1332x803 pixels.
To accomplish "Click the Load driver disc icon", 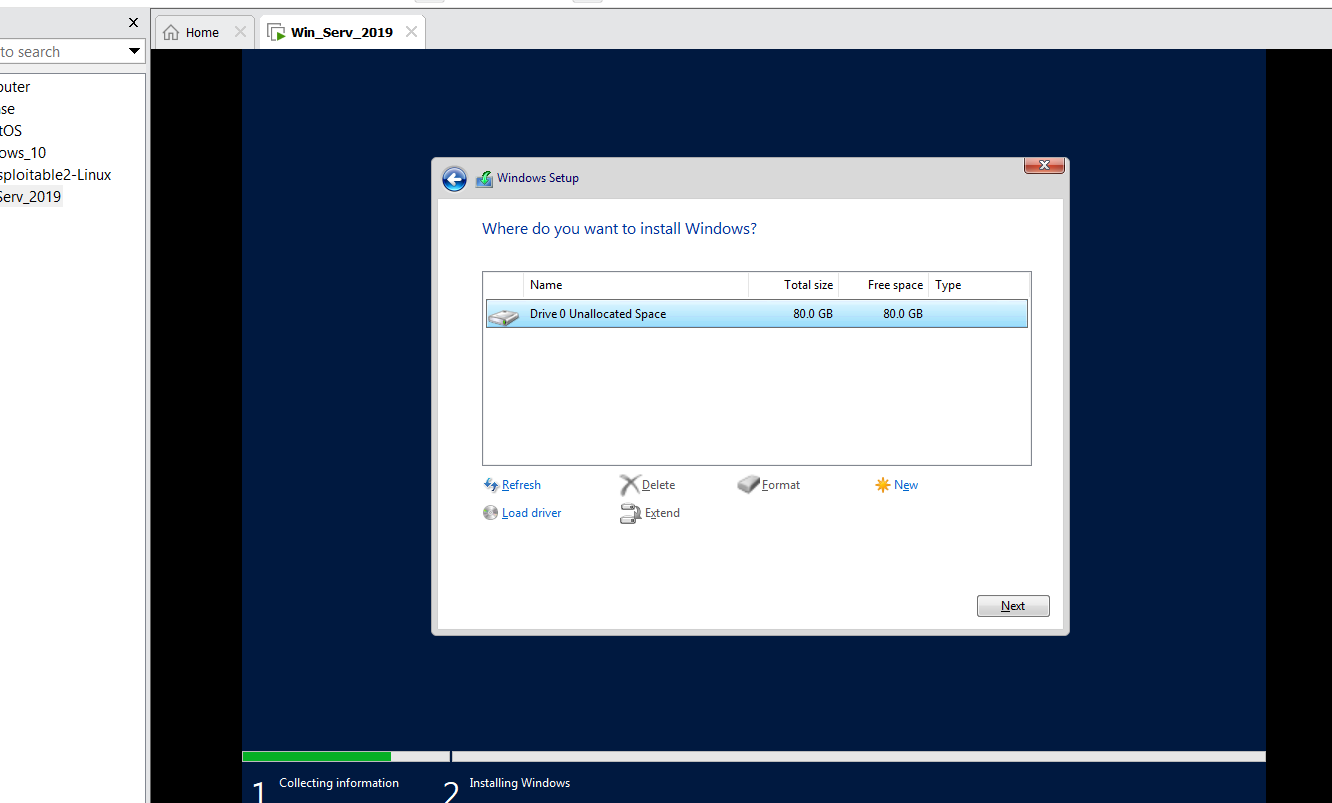I will click(x=490, y=513).
